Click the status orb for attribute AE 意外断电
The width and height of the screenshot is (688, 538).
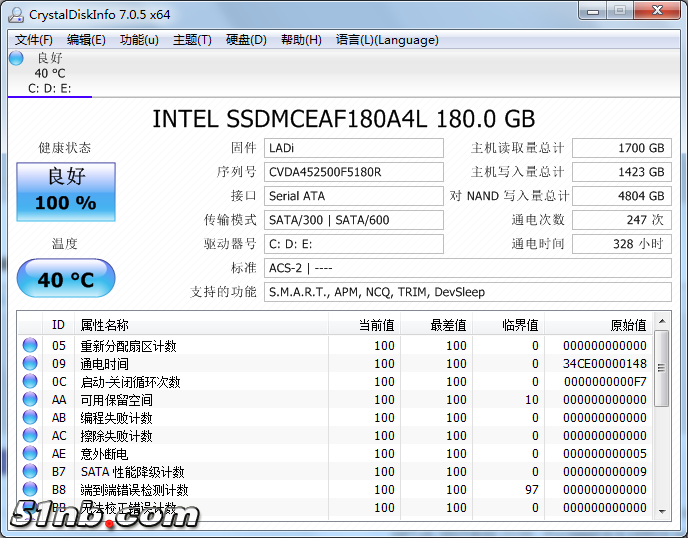pos(30,454)
